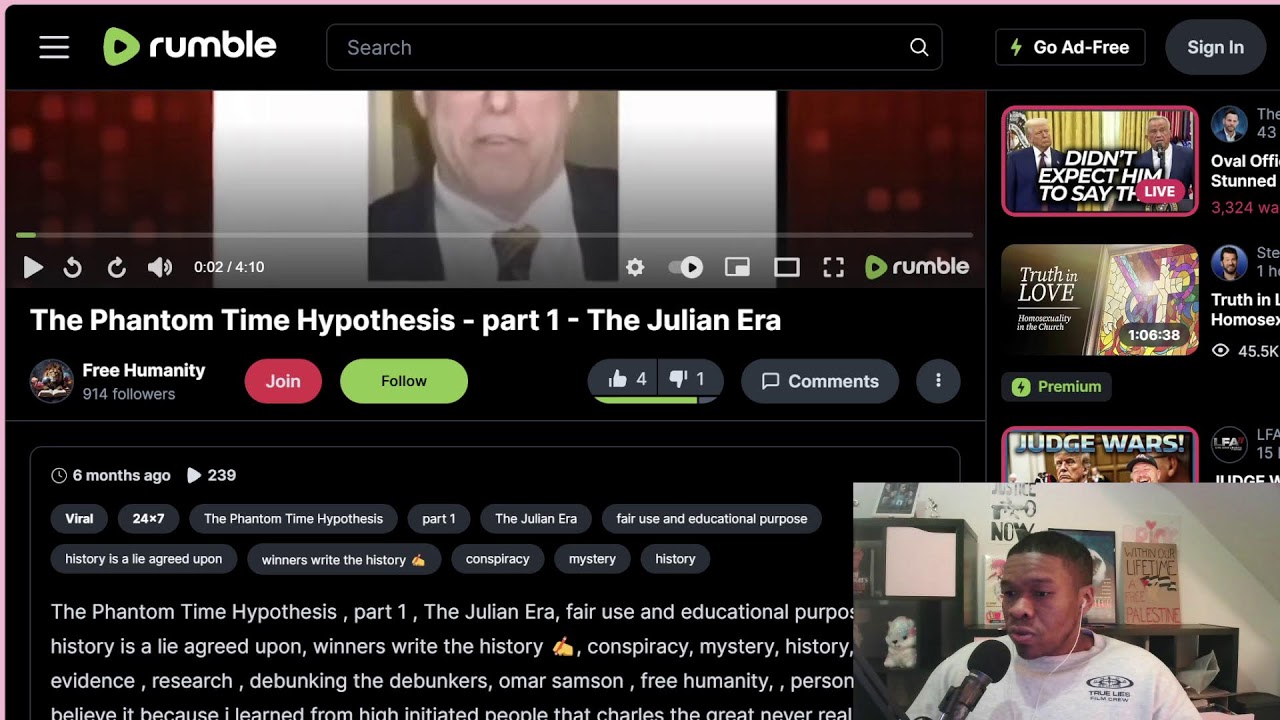Skip forward with the forward arrow

click(x=117, y=267)
